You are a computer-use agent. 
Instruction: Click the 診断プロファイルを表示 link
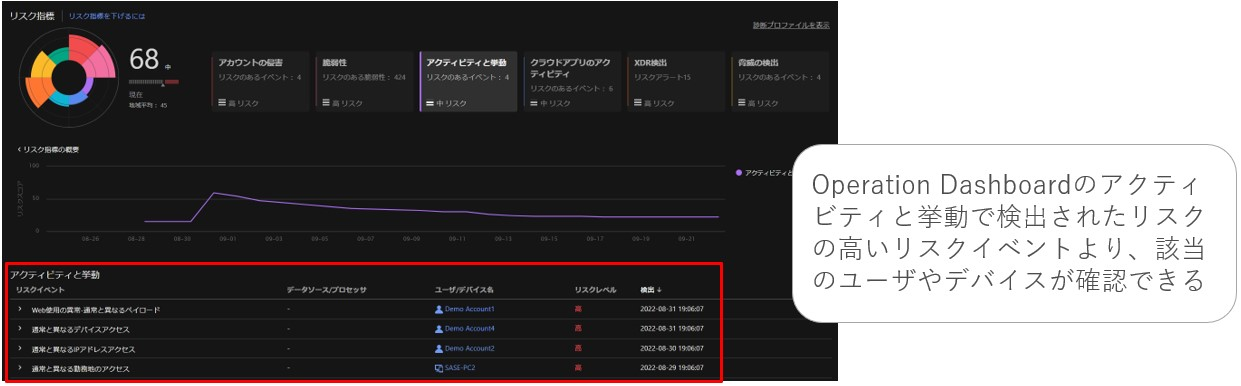click(x=791, y=25)
